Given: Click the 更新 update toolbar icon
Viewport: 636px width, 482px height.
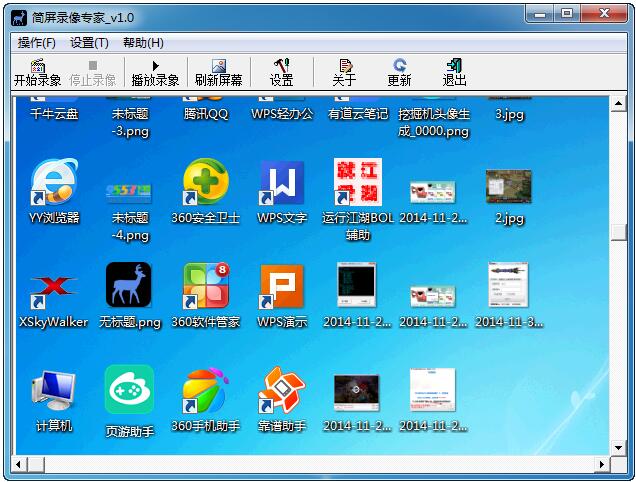Looking at the screenshot, I should coord(399,72).
